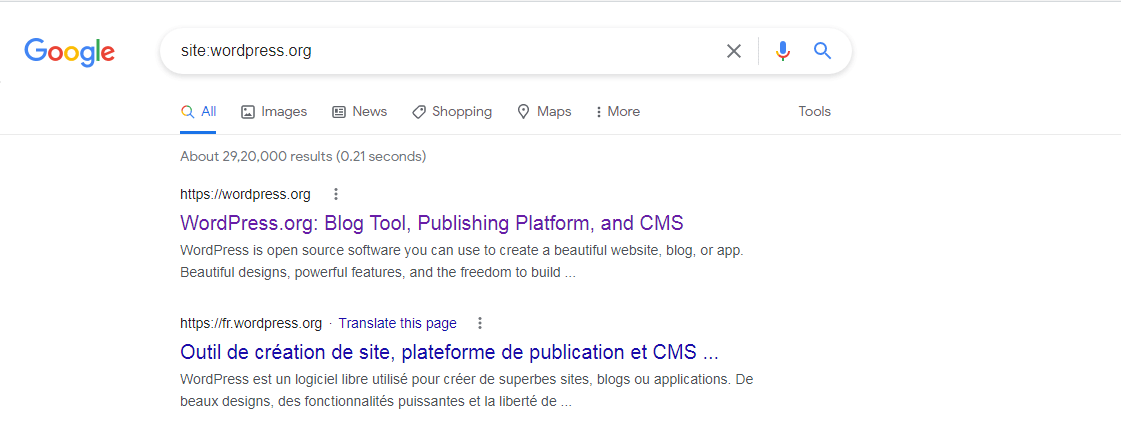Click the About 29,20,000 results text
The image size is (1121, 427).
tap(303, 155)
